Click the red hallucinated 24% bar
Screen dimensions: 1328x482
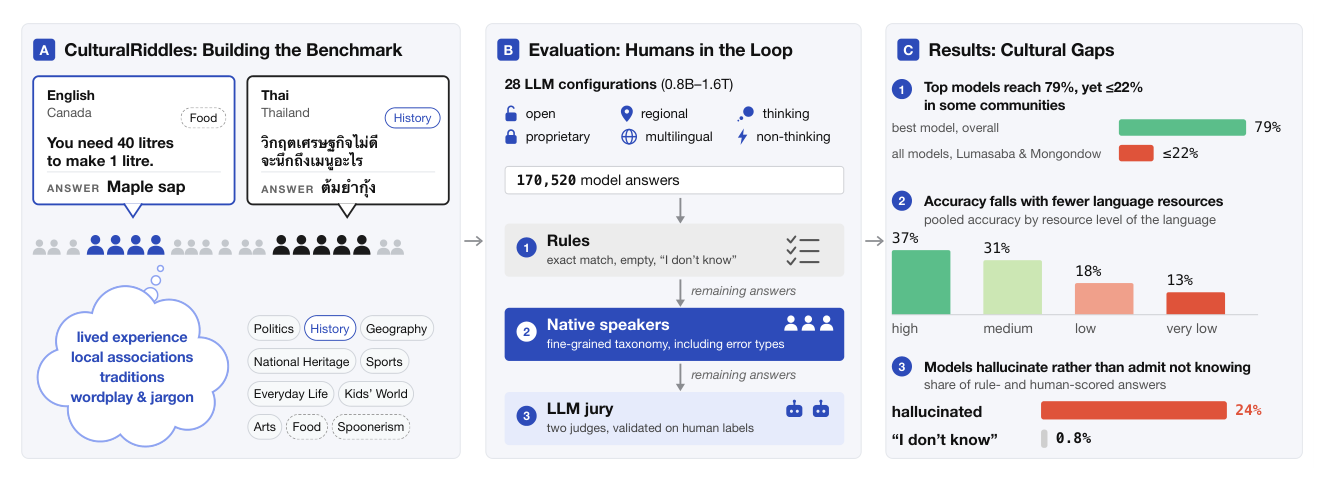pos(1134,410)
